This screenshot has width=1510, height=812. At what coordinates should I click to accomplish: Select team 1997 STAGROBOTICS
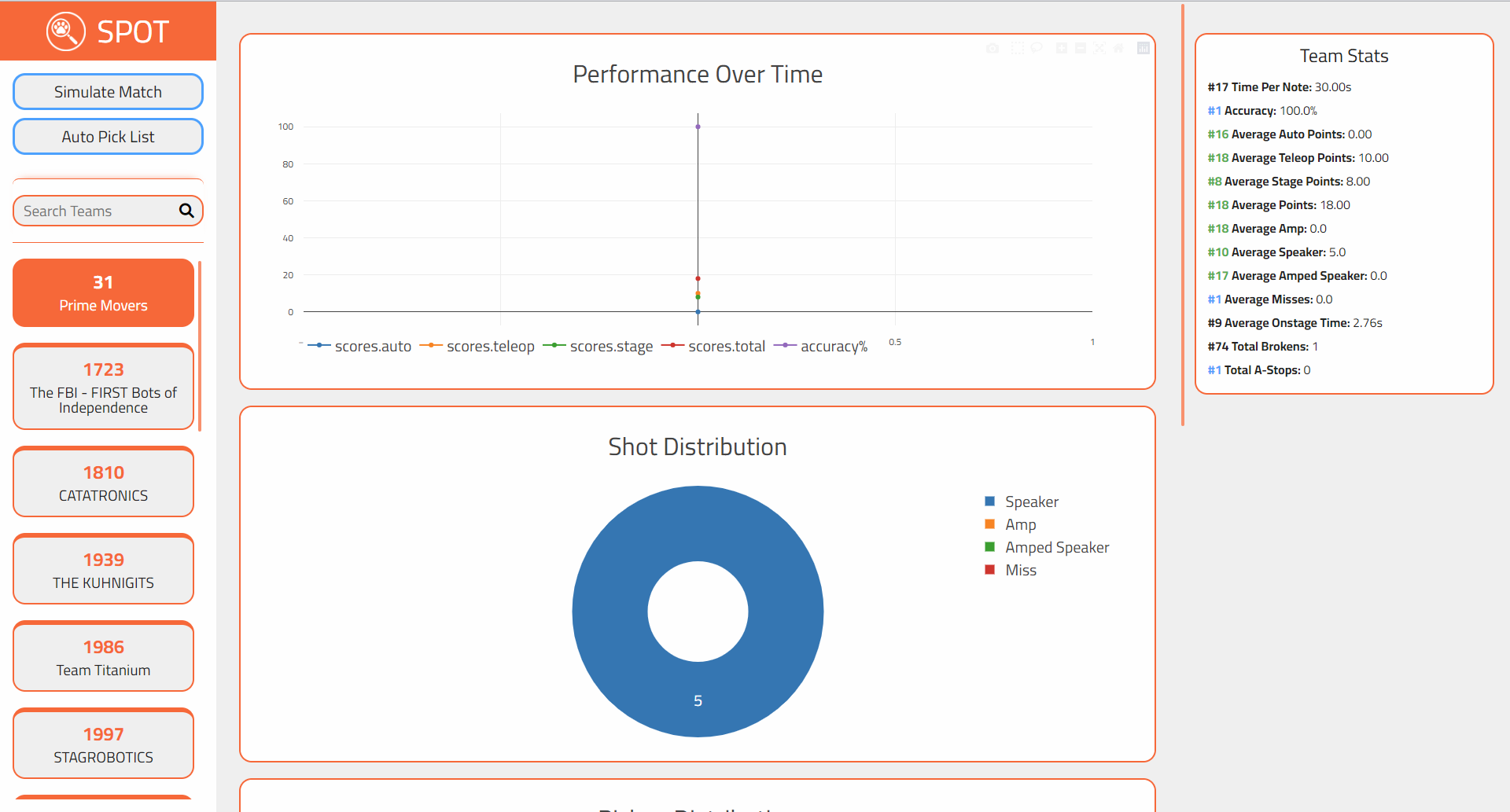103,744
